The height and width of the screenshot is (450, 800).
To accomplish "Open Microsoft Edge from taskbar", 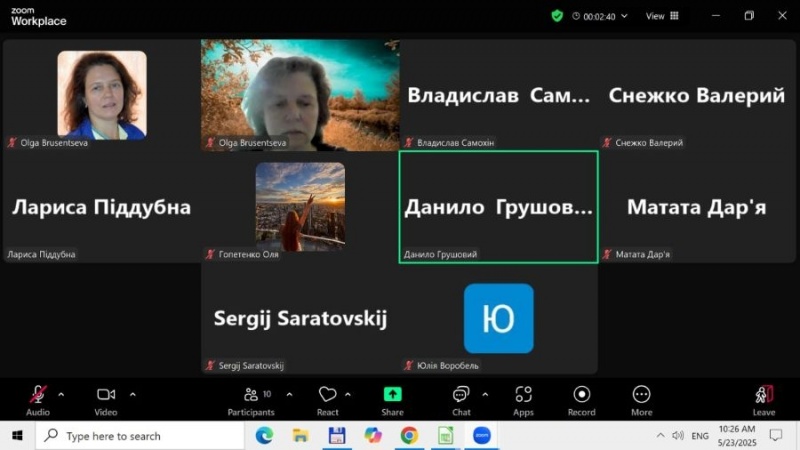I will pos(264,436).
